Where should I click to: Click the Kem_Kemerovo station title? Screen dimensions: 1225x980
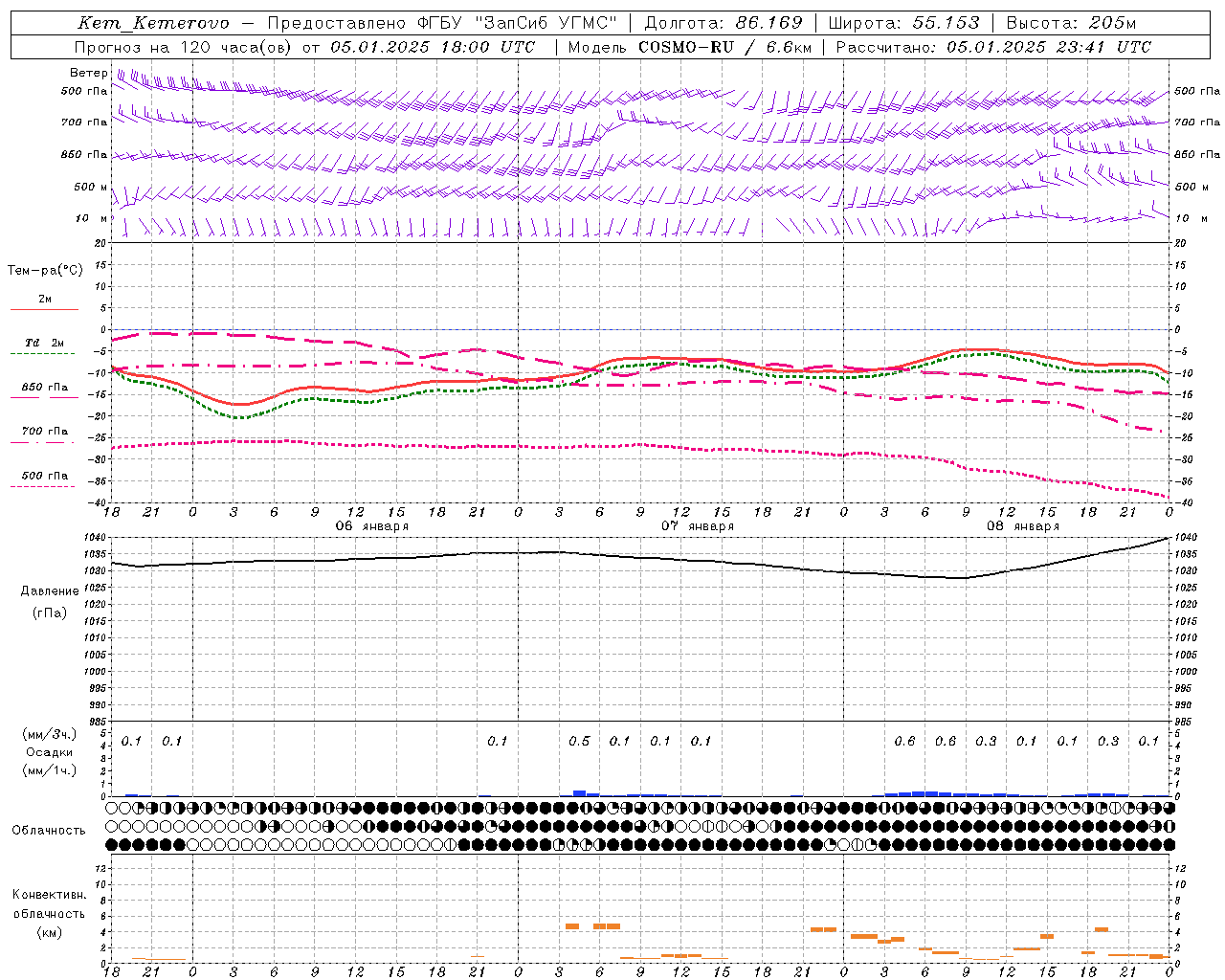coord(153,23)
